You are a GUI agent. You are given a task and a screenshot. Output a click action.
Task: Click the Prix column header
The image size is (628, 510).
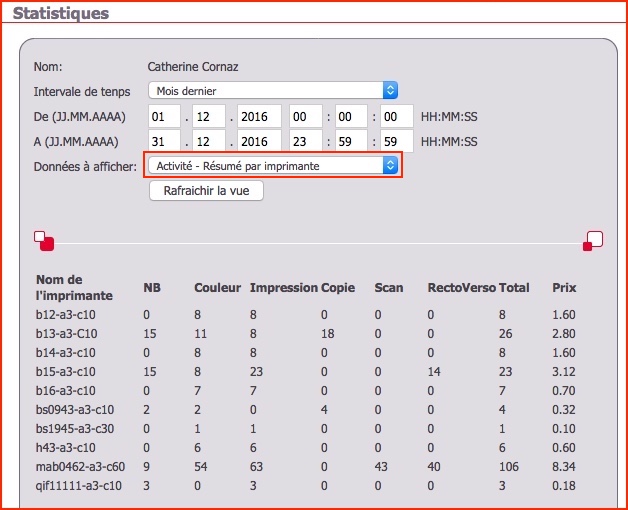tap(564, 288)
